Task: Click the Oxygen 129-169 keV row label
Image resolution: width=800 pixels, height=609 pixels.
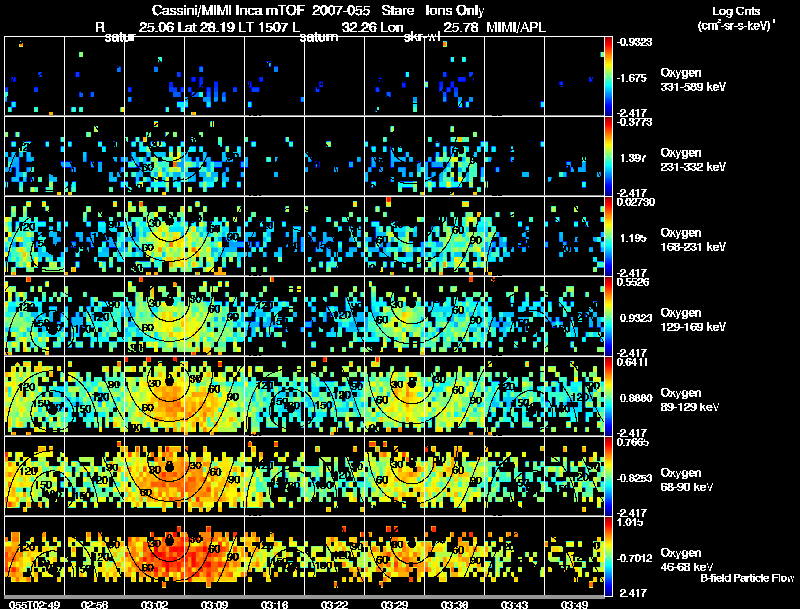Action: 693,320
